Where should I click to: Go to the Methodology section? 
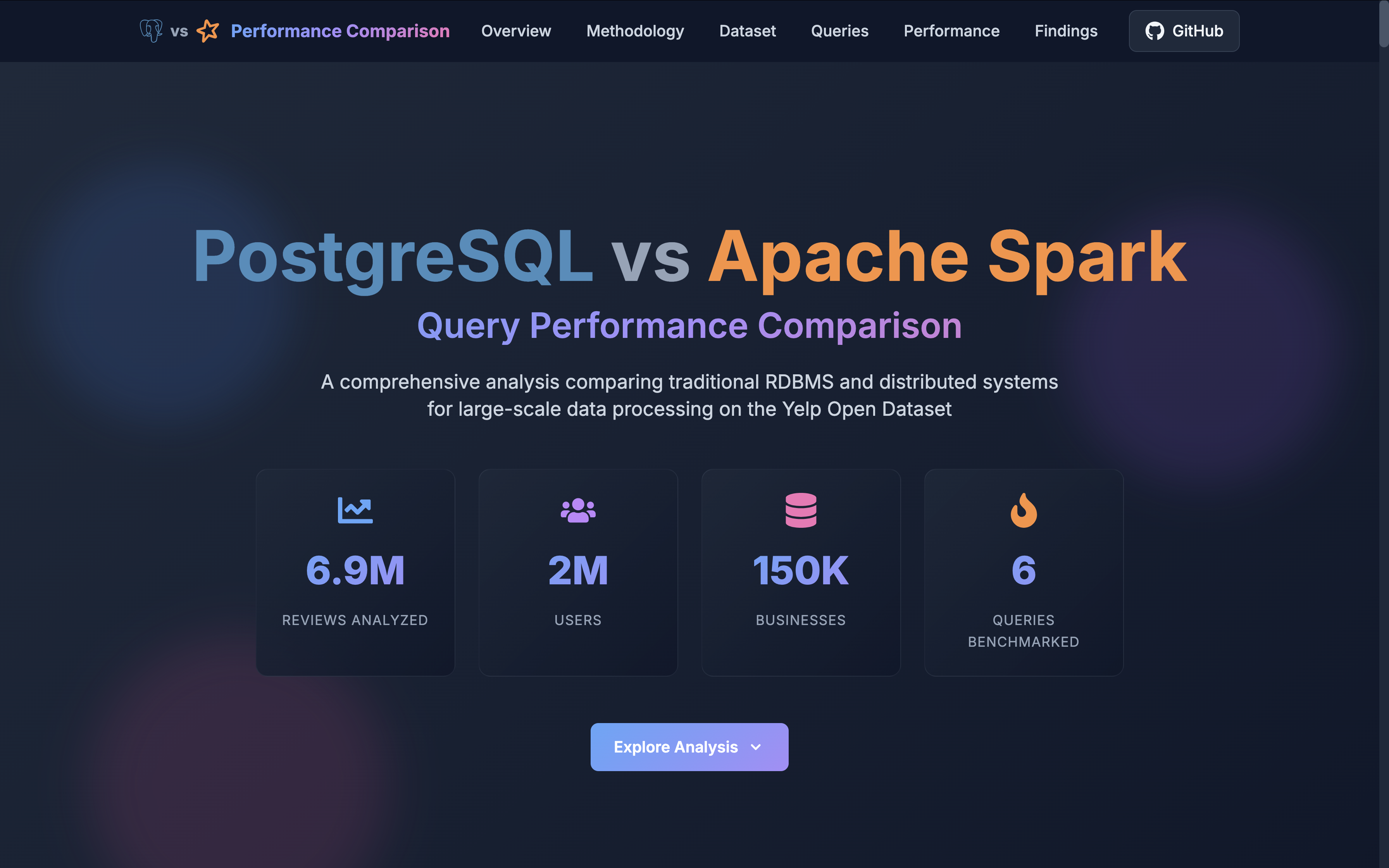(635, 31)
